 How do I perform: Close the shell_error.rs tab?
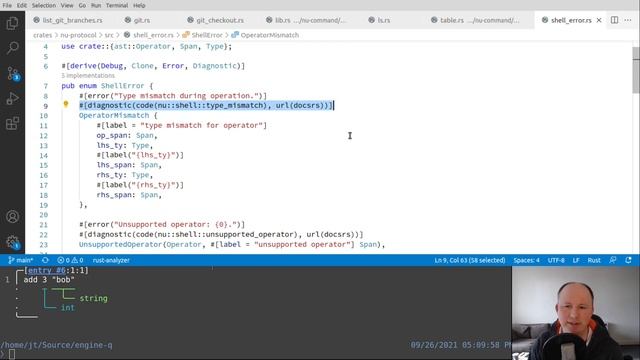599,20
